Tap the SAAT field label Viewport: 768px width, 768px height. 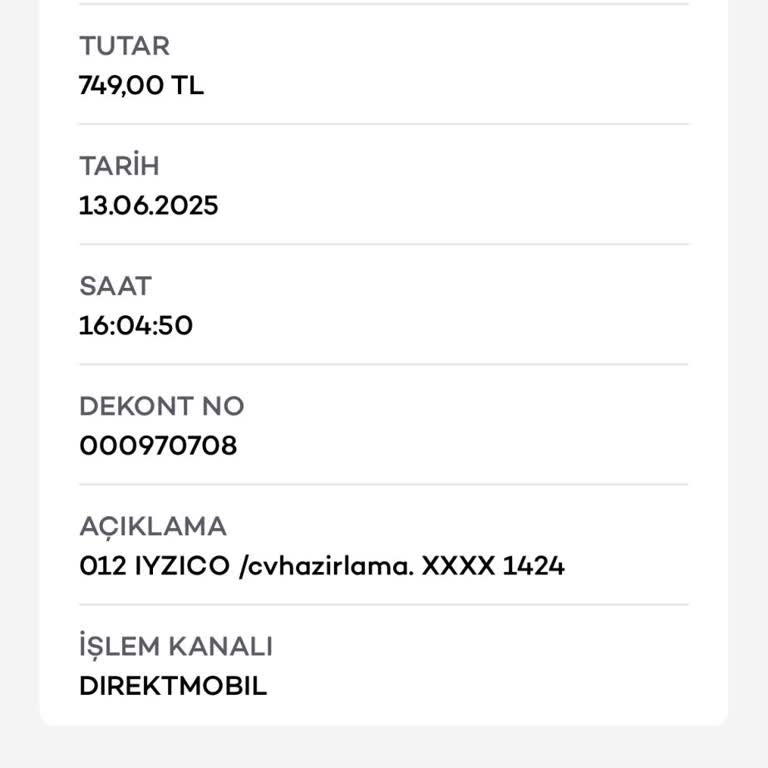click(x=115, y=286)
